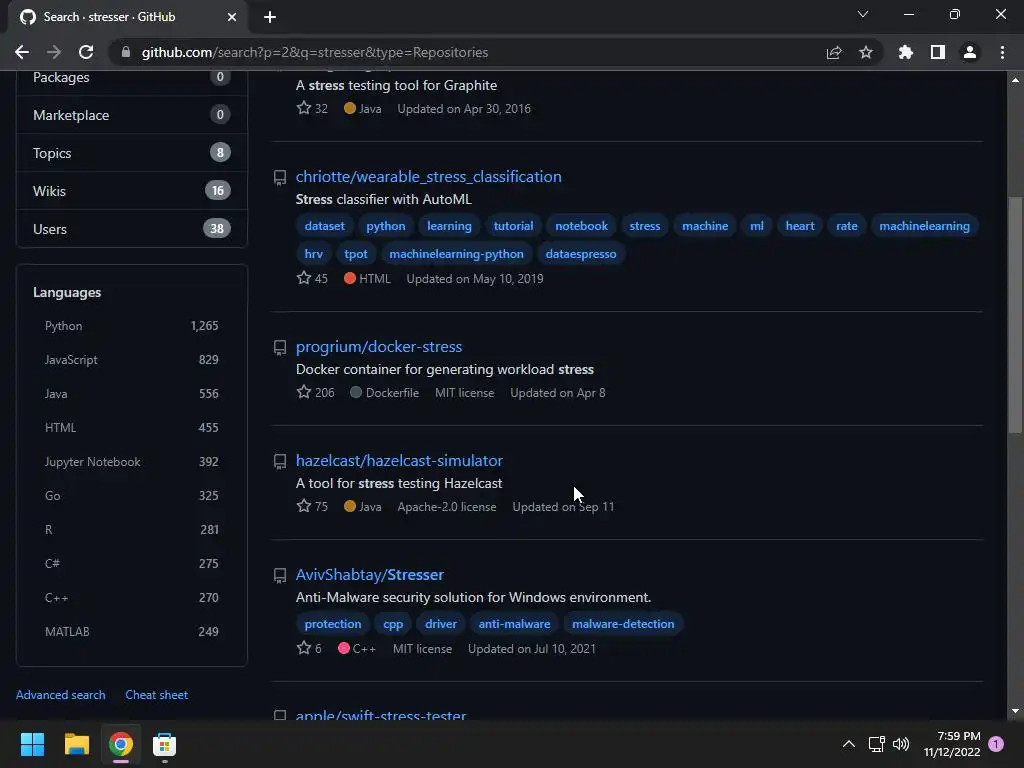Open Microsoft Store from the taskbar
This screenshot has height=768, width=1024.
[x=165, y=744]
